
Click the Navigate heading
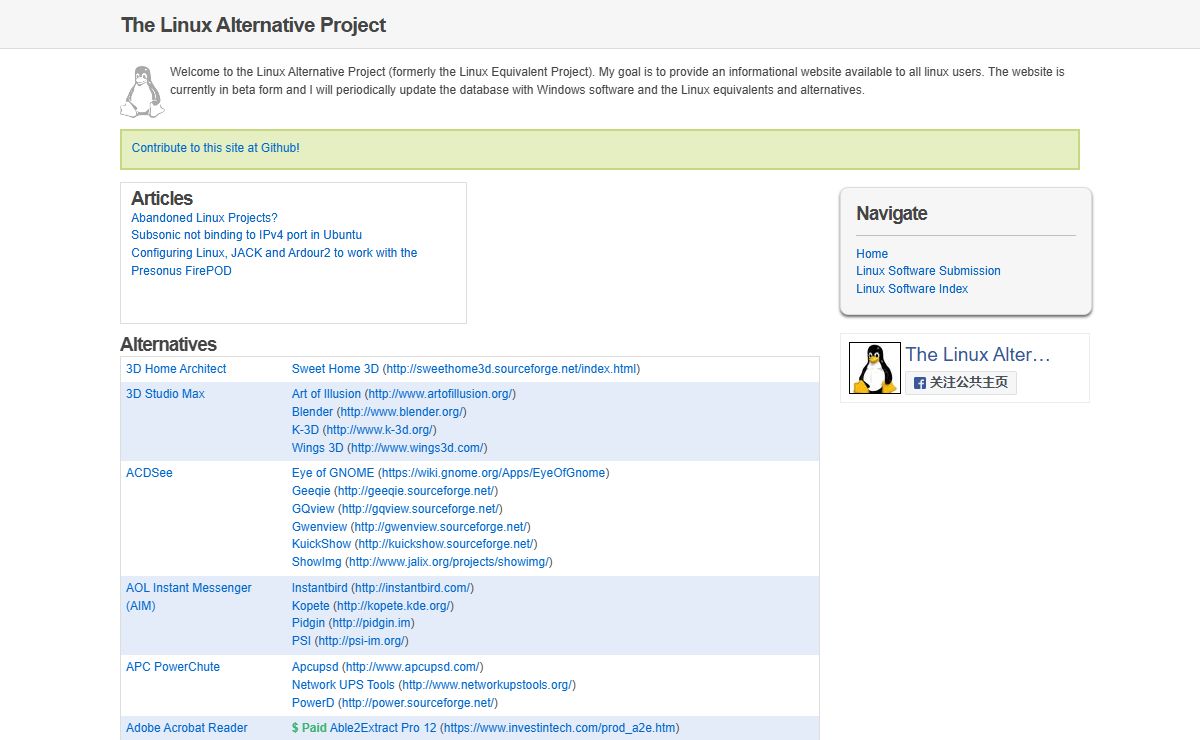[x=892, y=213]
